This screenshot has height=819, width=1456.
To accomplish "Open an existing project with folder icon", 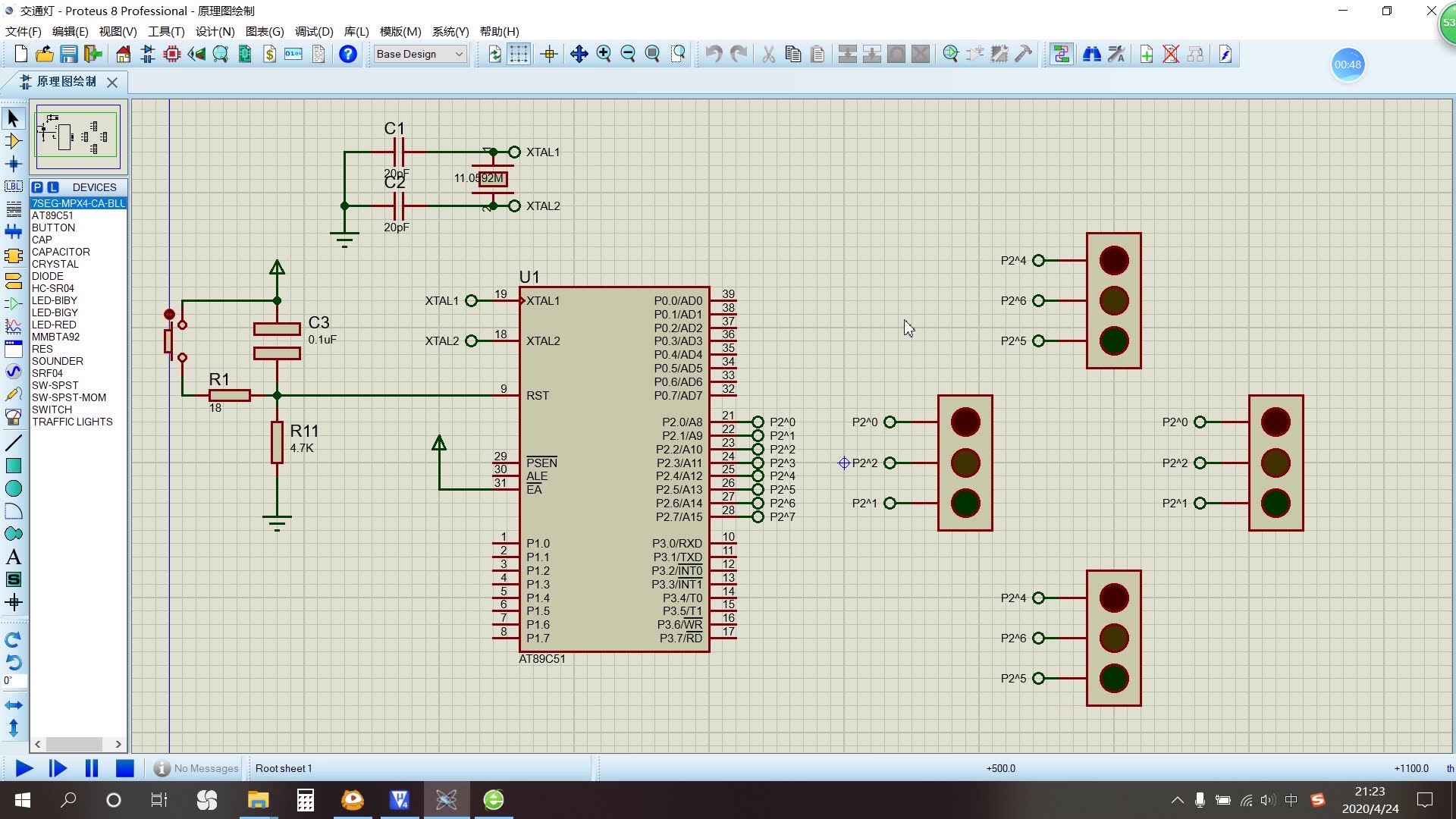I will tap(45, 54).
